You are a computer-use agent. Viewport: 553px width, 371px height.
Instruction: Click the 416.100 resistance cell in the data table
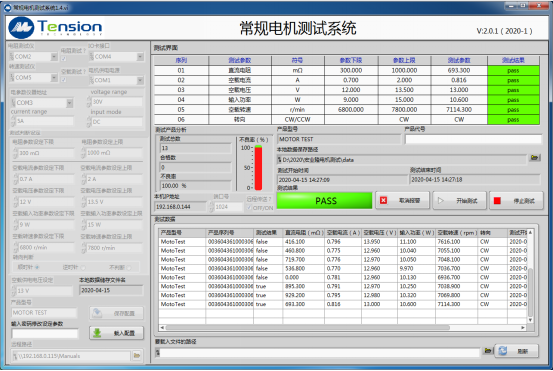(304, 242)
